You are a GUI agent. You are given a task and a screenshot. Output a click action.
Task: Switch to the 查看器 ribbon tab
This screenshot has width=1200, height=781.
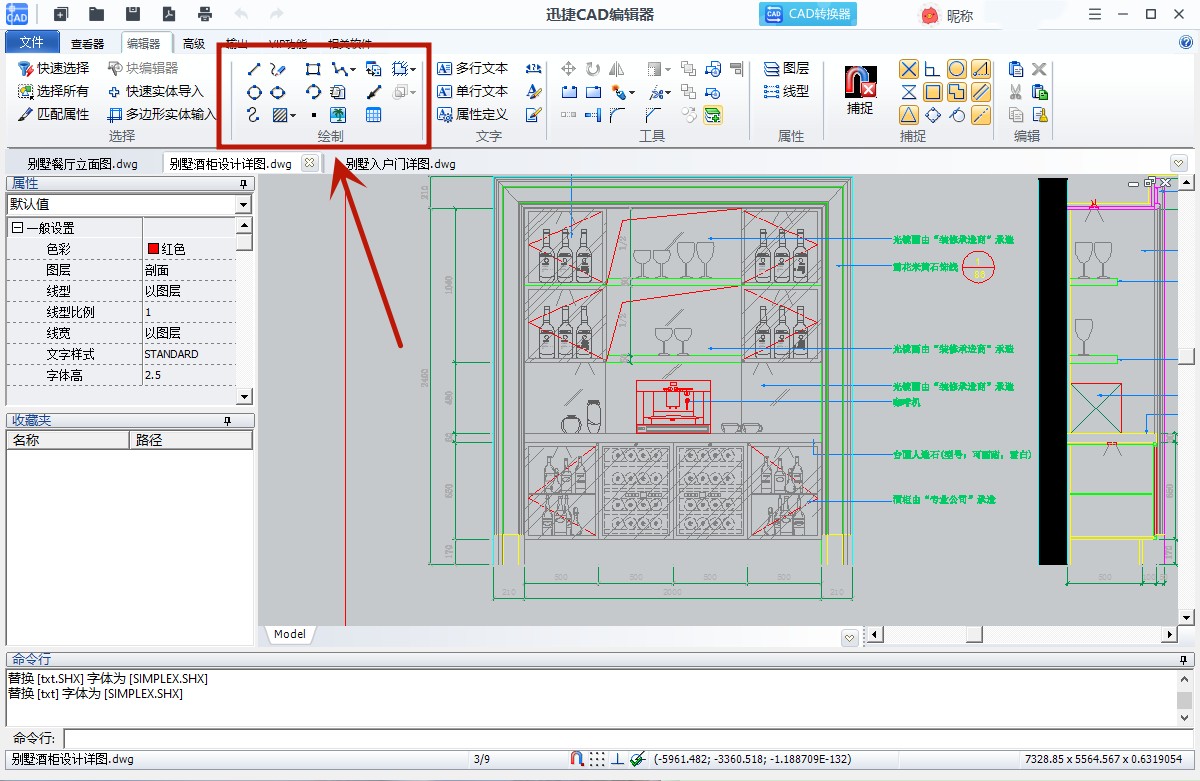(87, 43)
